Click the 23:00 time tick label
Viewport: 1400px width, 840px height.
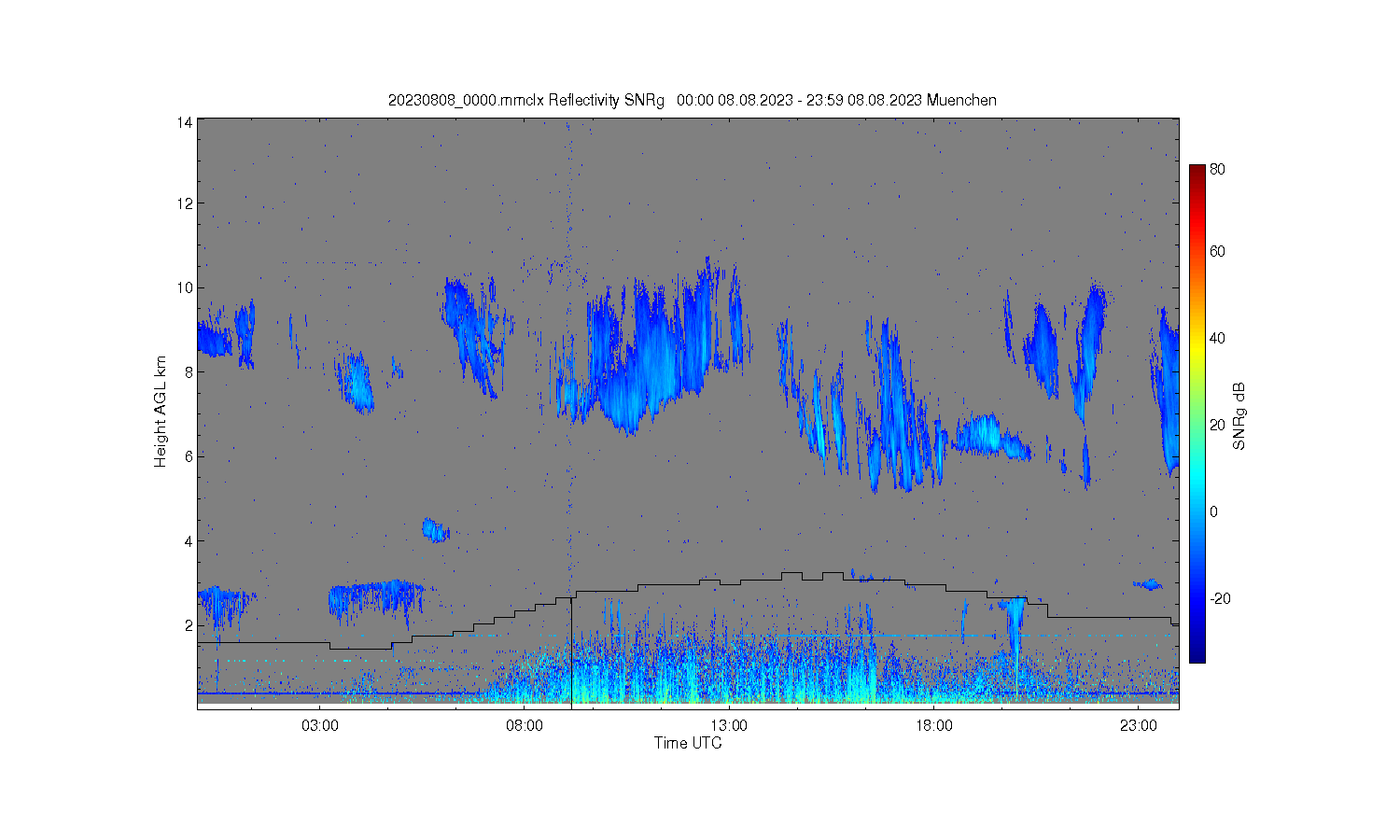tap(1139, 726)
